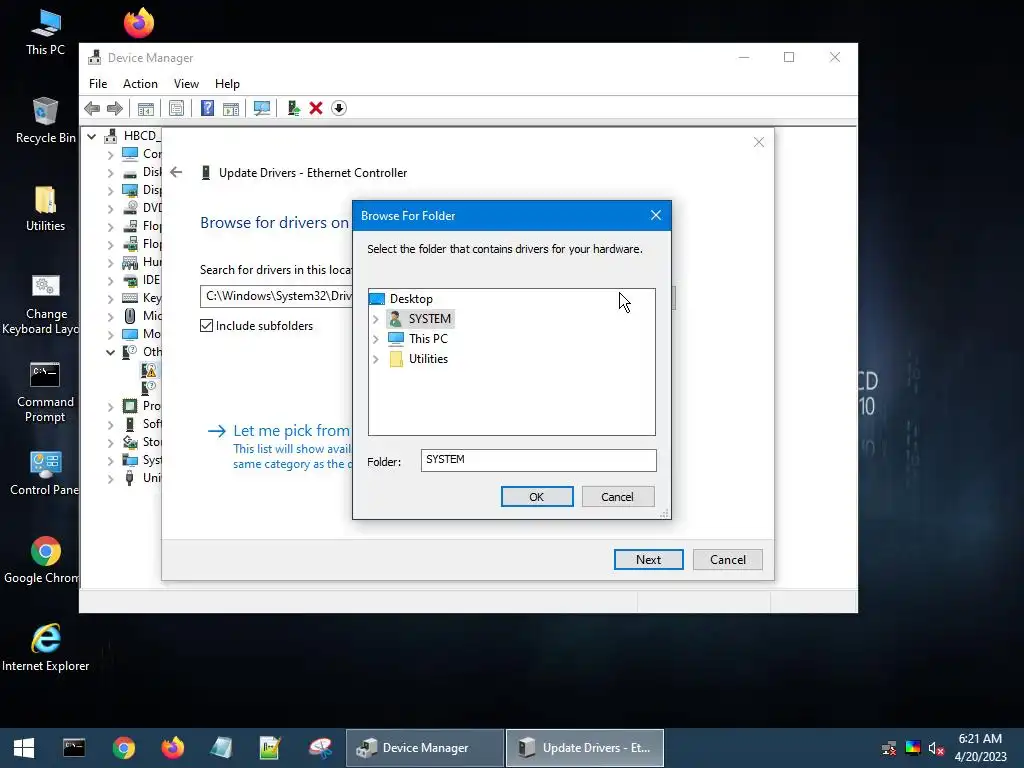Click Cancel in Update Drivers wizard
Viewport: 1024px width, 768px height.
[728, 560]
